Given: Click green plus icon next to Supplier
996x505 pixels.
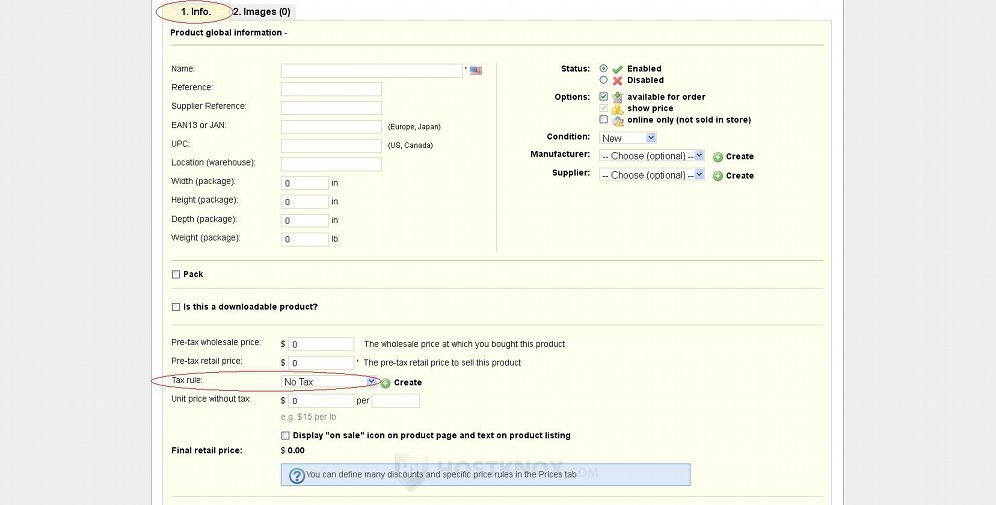Looking at the screenshot, I should click(x=718, y=176).
